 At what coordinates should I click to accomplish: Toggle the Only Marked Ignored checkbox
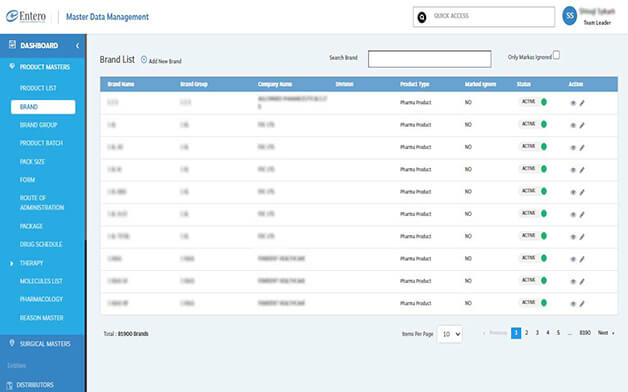[556, 55]
